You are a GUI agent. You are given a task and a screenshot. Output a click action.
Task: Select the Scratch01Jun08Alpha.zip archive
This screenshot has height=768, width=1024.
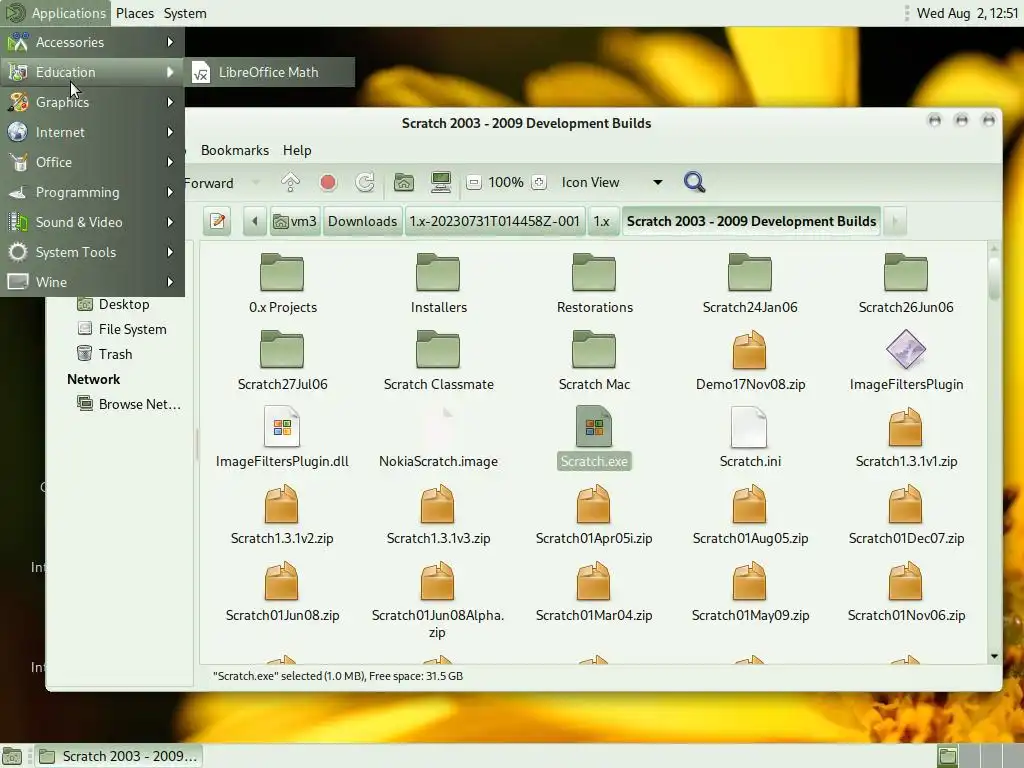click(438, 600)
